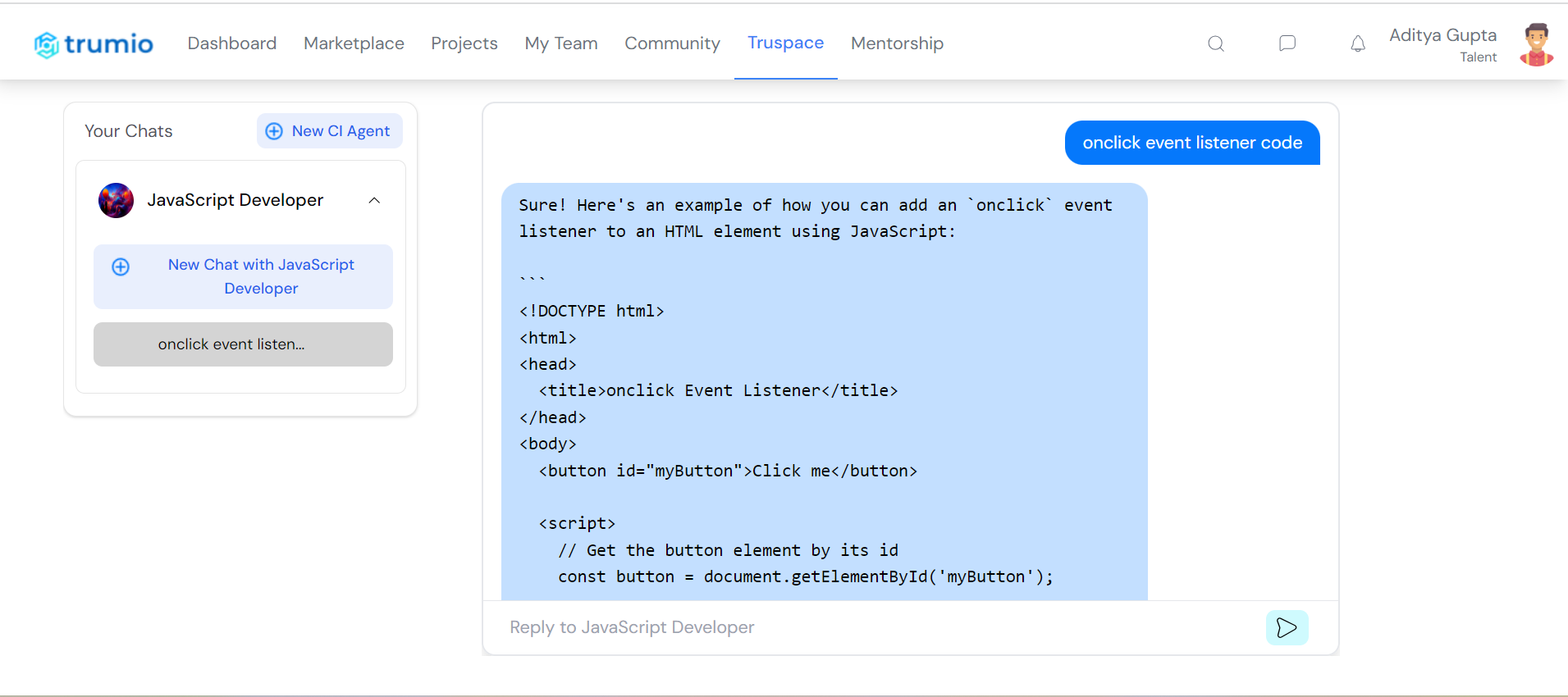The image size is (1568, 697).
Task: Open the My Team tab
Action: click(561, 43)
